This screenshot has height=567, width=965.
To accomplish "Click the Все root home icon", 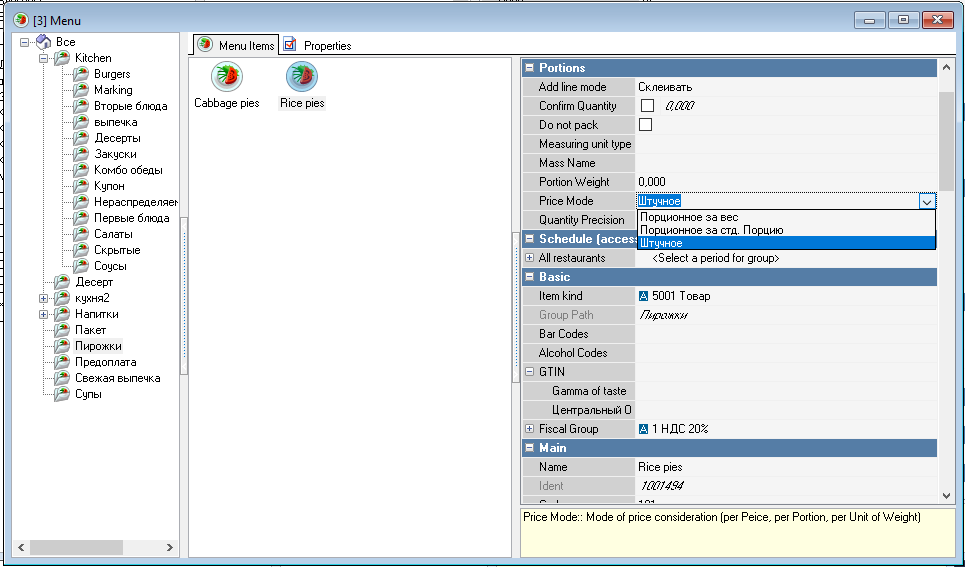I will click(43, 42).
